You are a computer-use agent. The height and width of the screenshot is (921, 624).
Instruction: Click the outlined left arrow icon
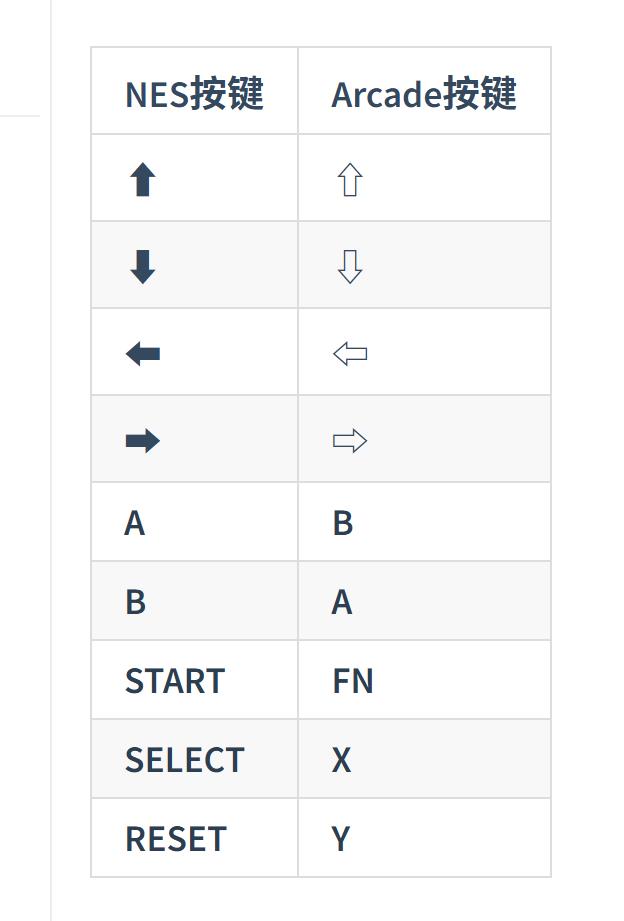tap(350, 353)
